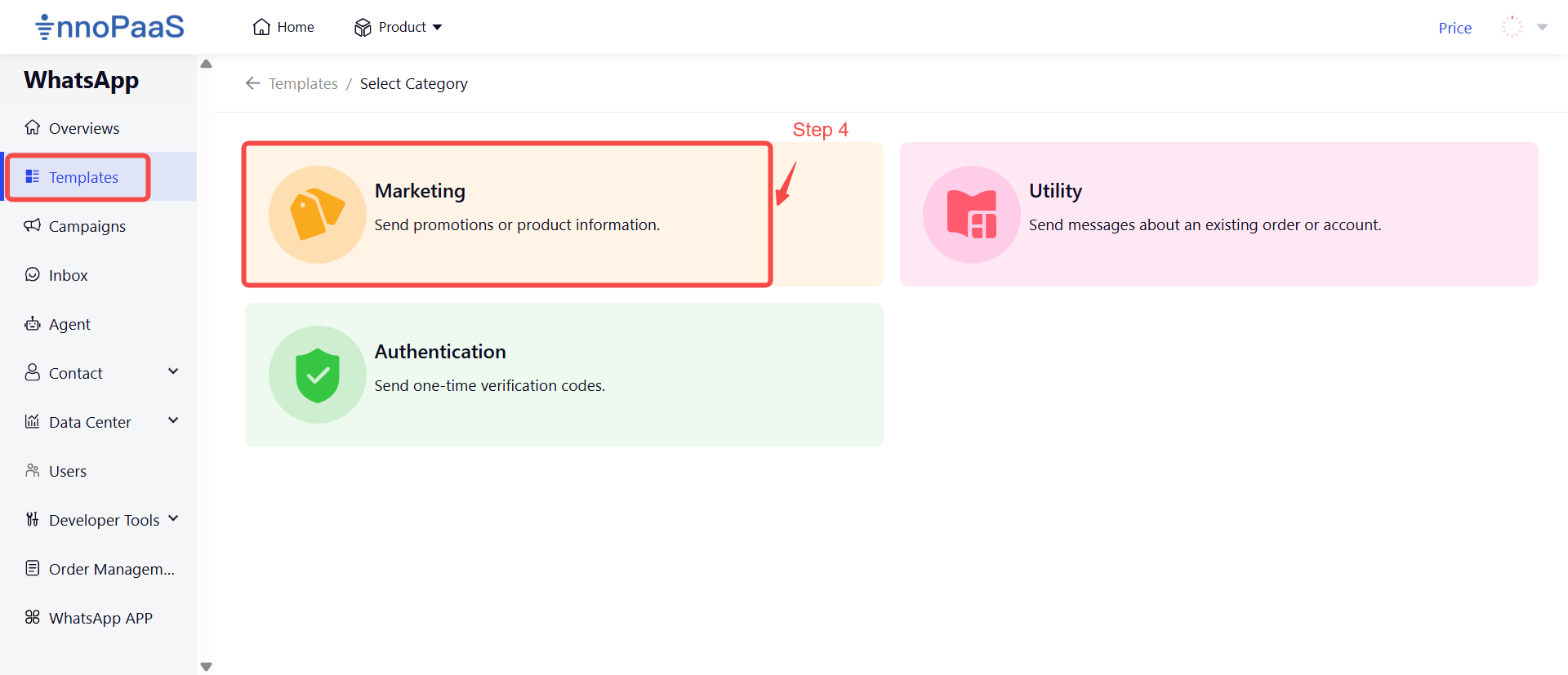1568x675 pixels.
Task: Click the Inbox chat bubble icon
Action: (33, 274)
